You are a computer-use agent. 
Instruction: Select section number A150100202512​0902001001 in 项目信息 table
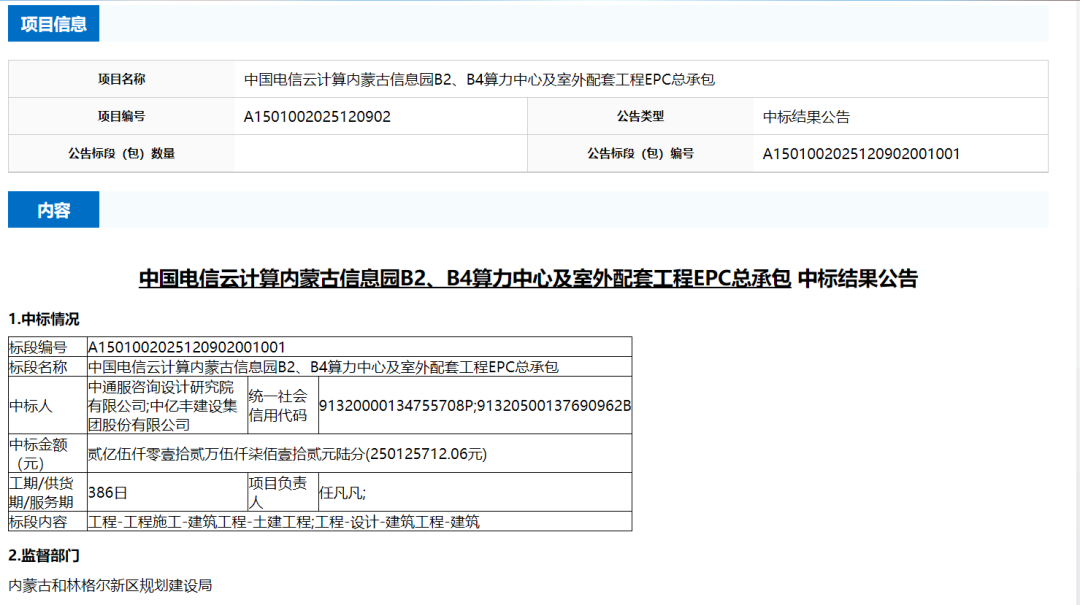[861, 154]
